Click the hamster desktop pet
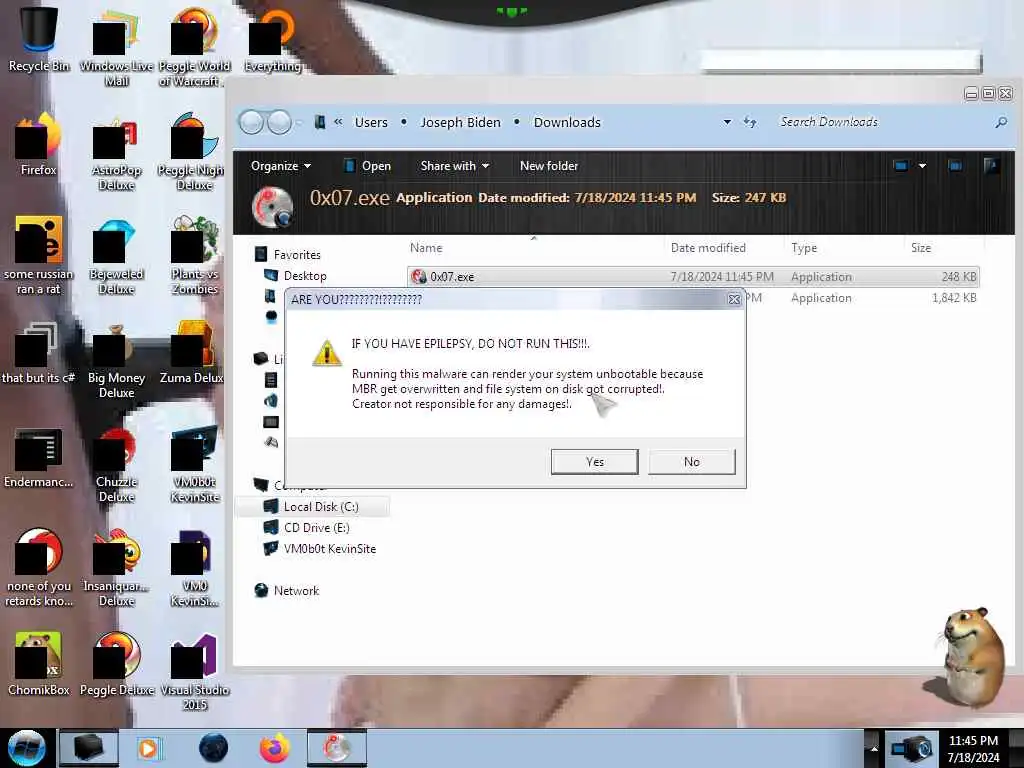 tap(972, 658)
